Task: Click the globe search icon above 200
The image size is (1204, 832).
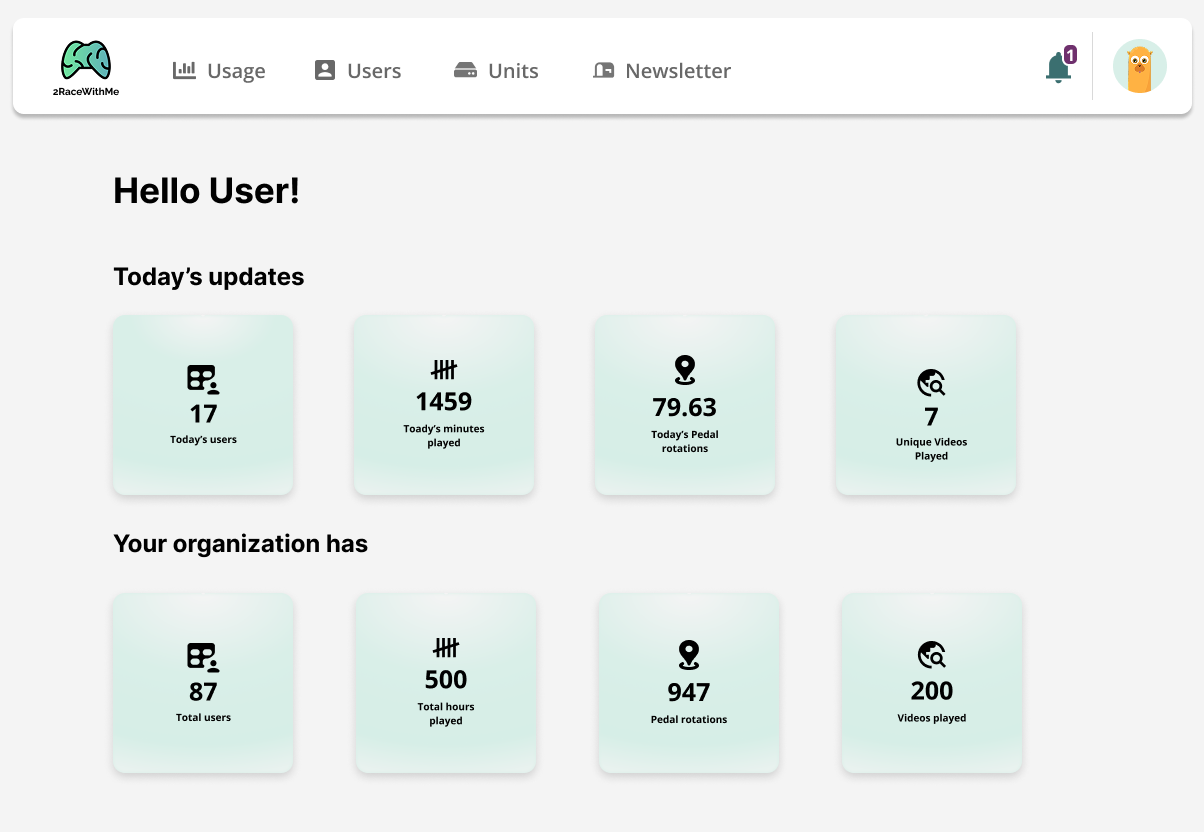Action: coord(932,656)
